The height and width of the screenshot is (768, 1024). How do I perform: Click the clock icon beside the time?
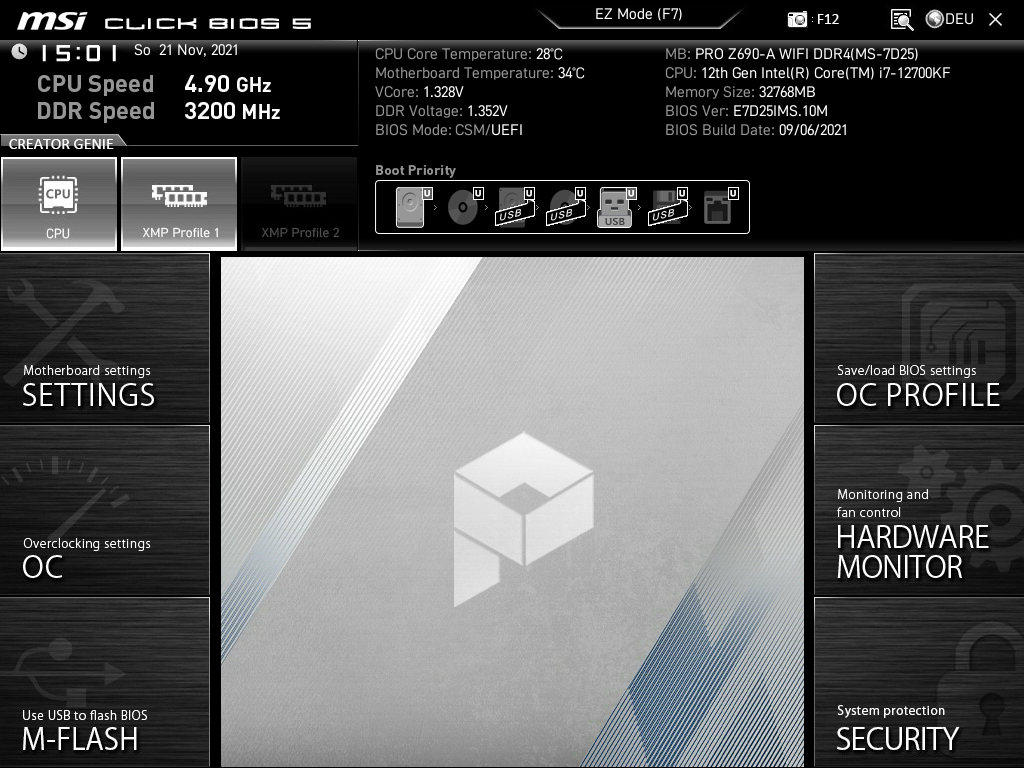coord(20,52)
